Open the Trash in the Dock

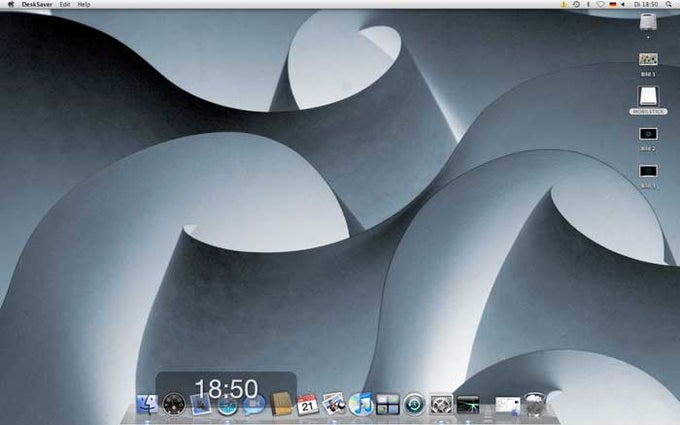(x=534, y=404)
